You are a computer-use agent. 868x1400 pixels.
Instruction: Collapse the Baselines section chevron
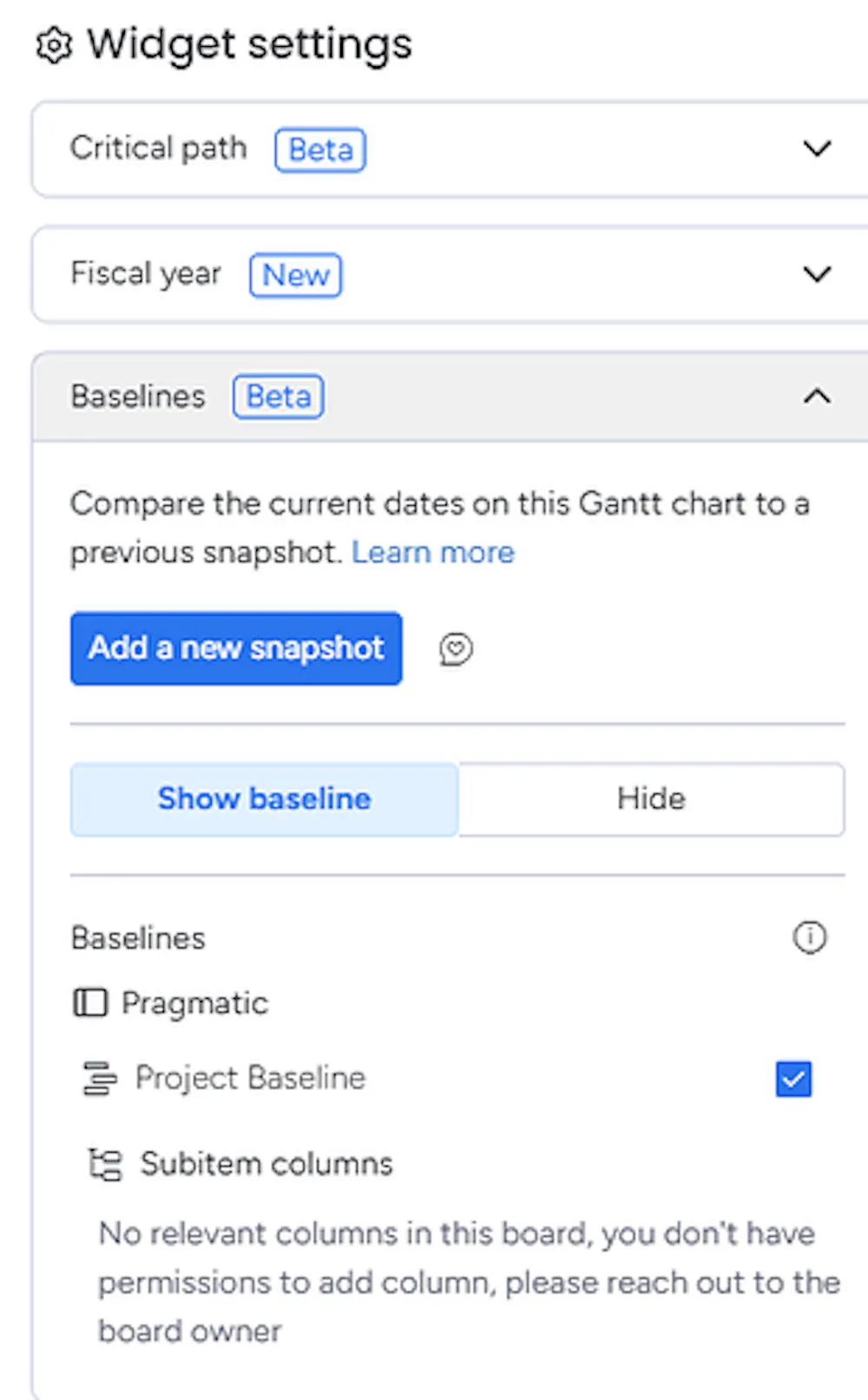pyautogui.click(x=817, y=397)
